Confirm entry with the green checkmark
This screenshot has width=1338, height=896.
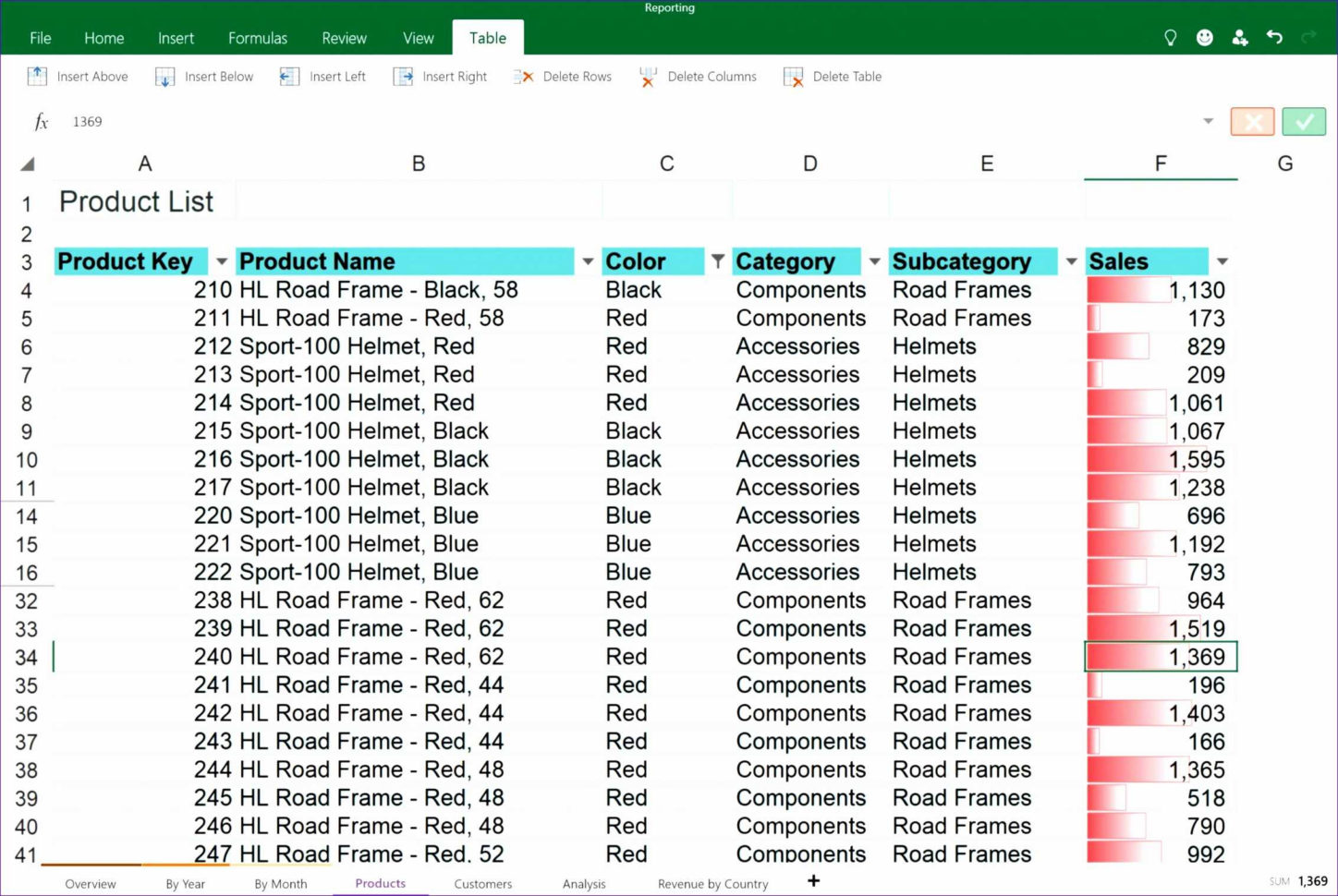click(x=1304, y=121)
